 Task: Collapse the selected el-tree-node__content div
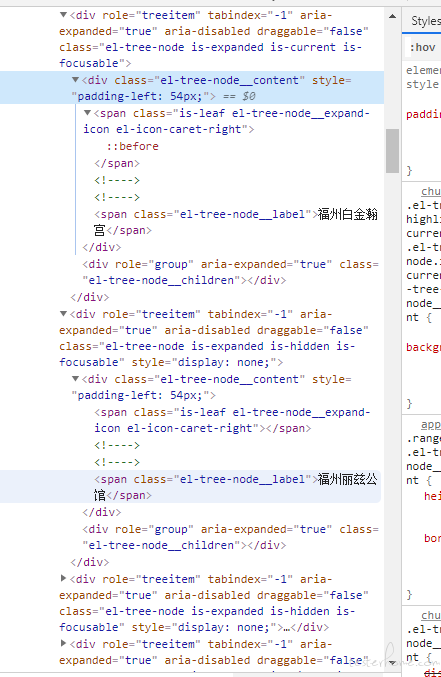click(76, 80)
